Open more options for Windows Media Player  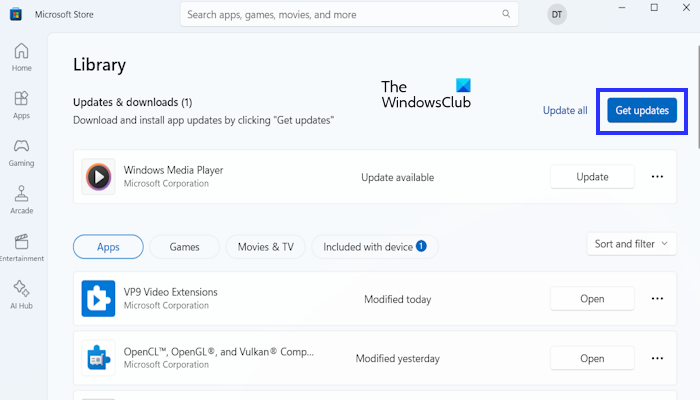pyautogui.click(x=657, y=177)
